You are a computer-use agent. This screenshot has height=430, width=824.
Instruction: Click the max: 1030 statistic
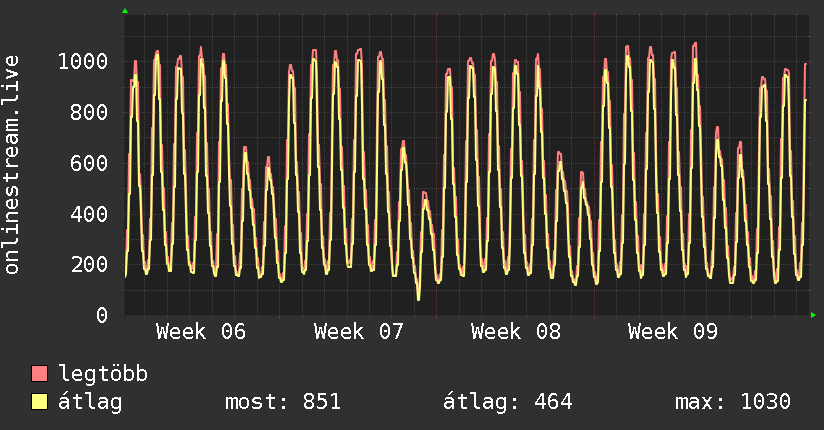tap(733, 402)
